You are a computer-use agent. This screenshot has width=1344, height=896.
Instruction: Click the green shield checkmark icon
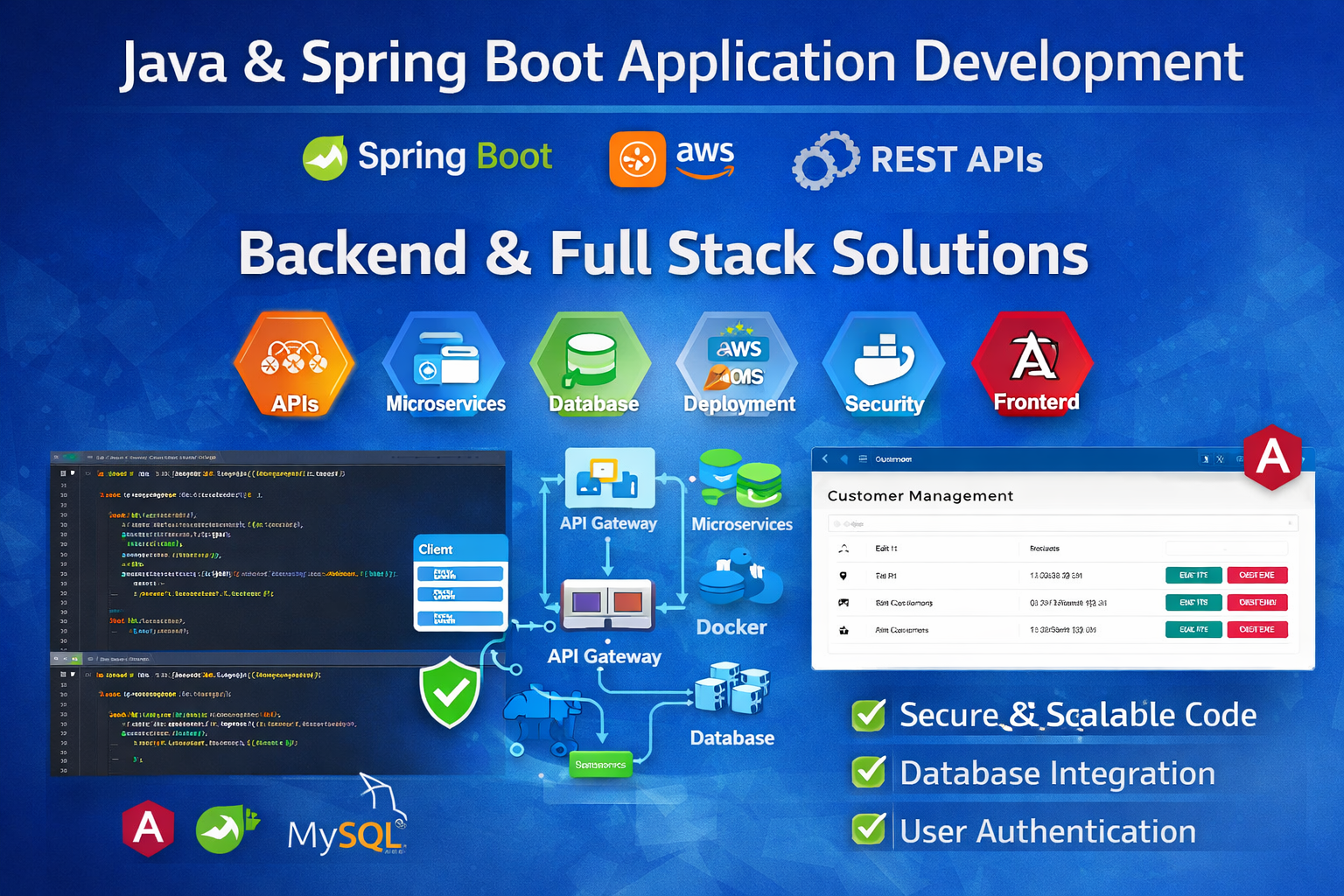coord(450,692)
